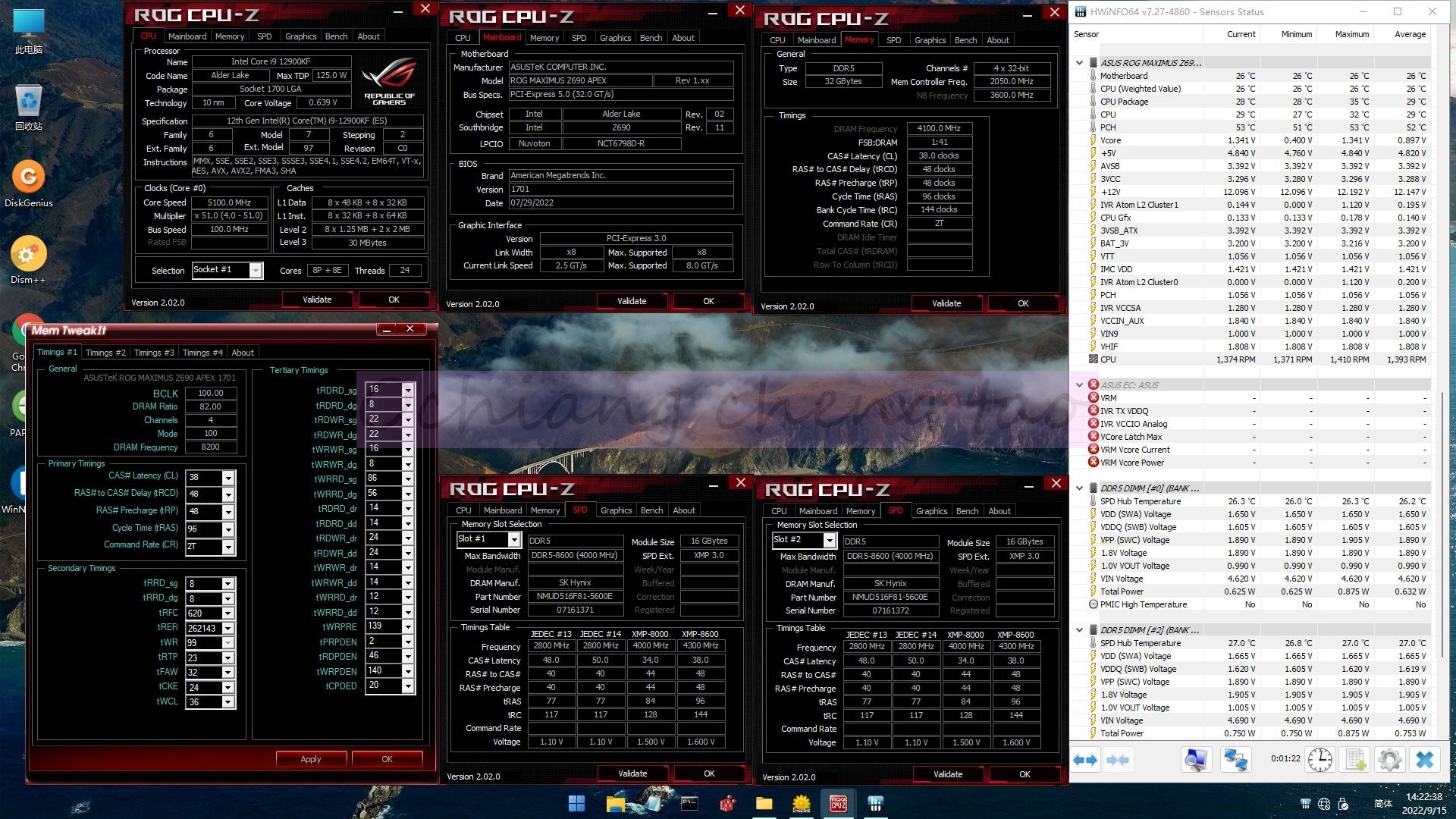
Task: Collapse DDR5 DIMM [#2] sensor group
Action: pos(1079,629)
